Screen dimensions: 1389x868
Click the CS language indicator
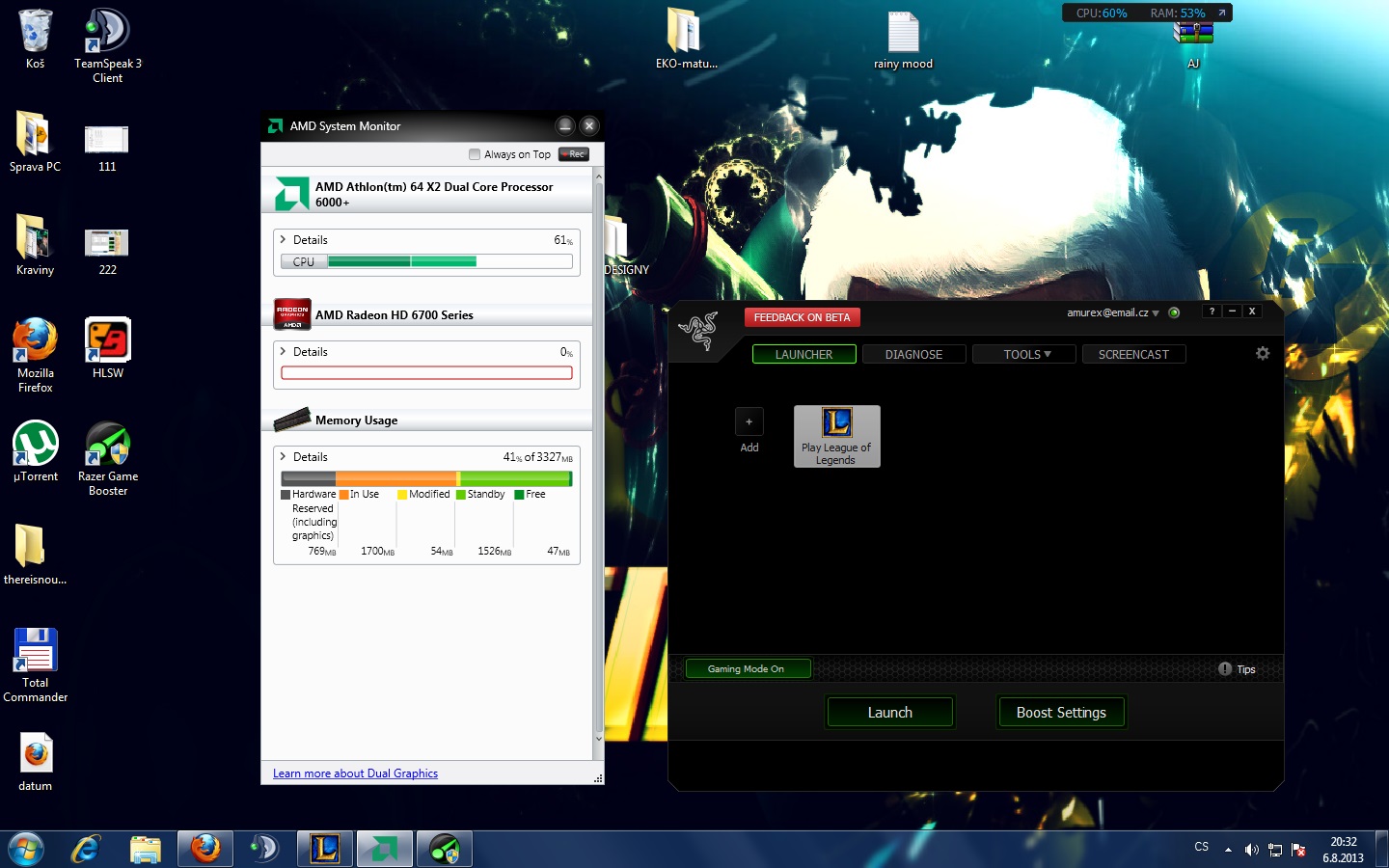(1201, 847)
